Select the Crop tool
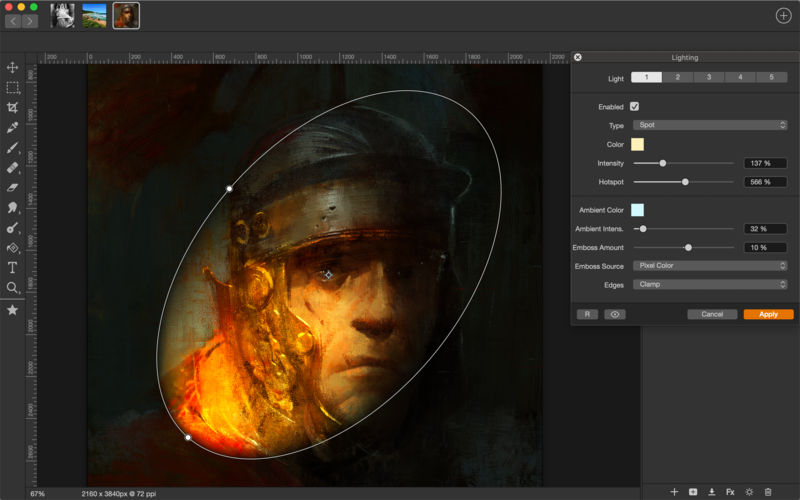The height and width of the screenshot is (500, 800). (x=13, y=107)
